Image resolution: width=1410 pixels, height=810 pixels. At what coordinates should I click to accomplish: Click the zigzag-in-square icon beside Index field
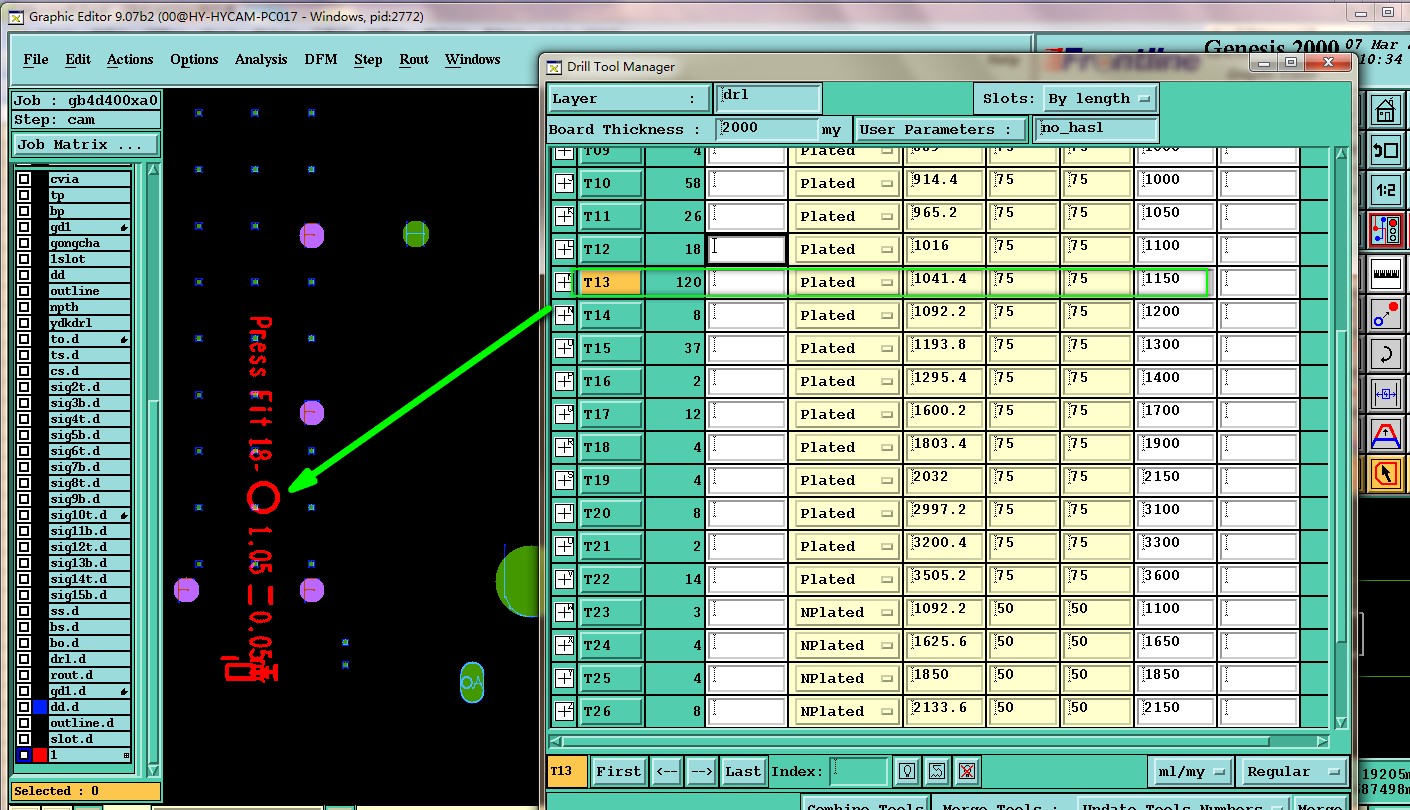(937, 771)
